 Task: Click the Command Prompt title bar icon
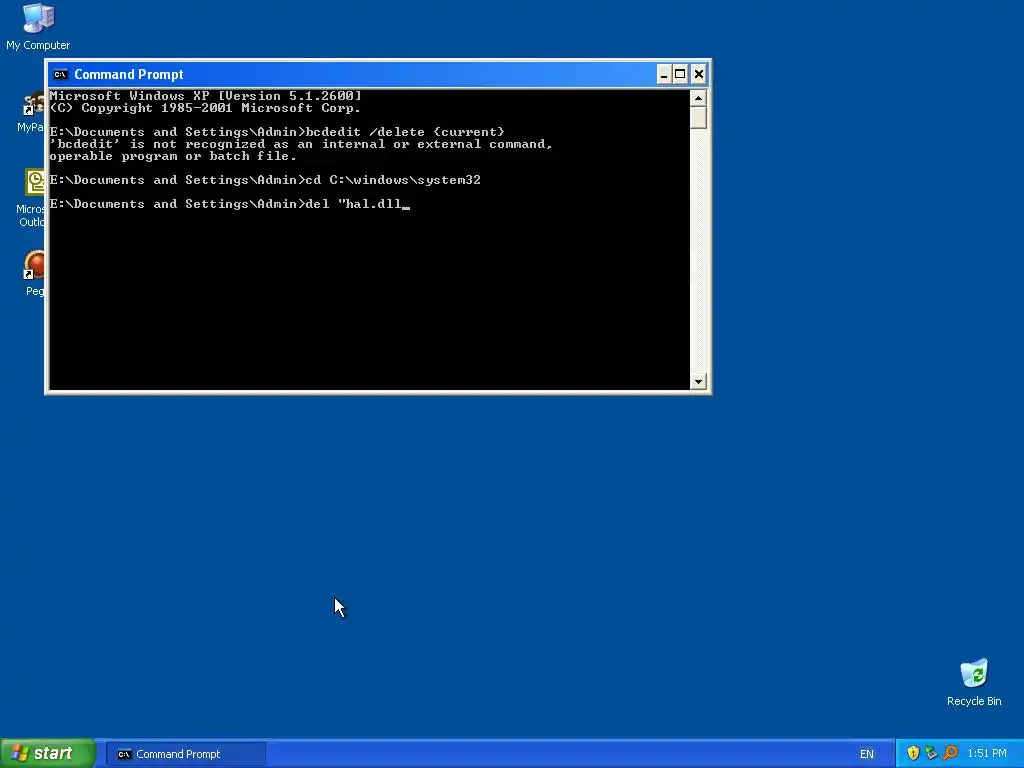tap(60, 74)
